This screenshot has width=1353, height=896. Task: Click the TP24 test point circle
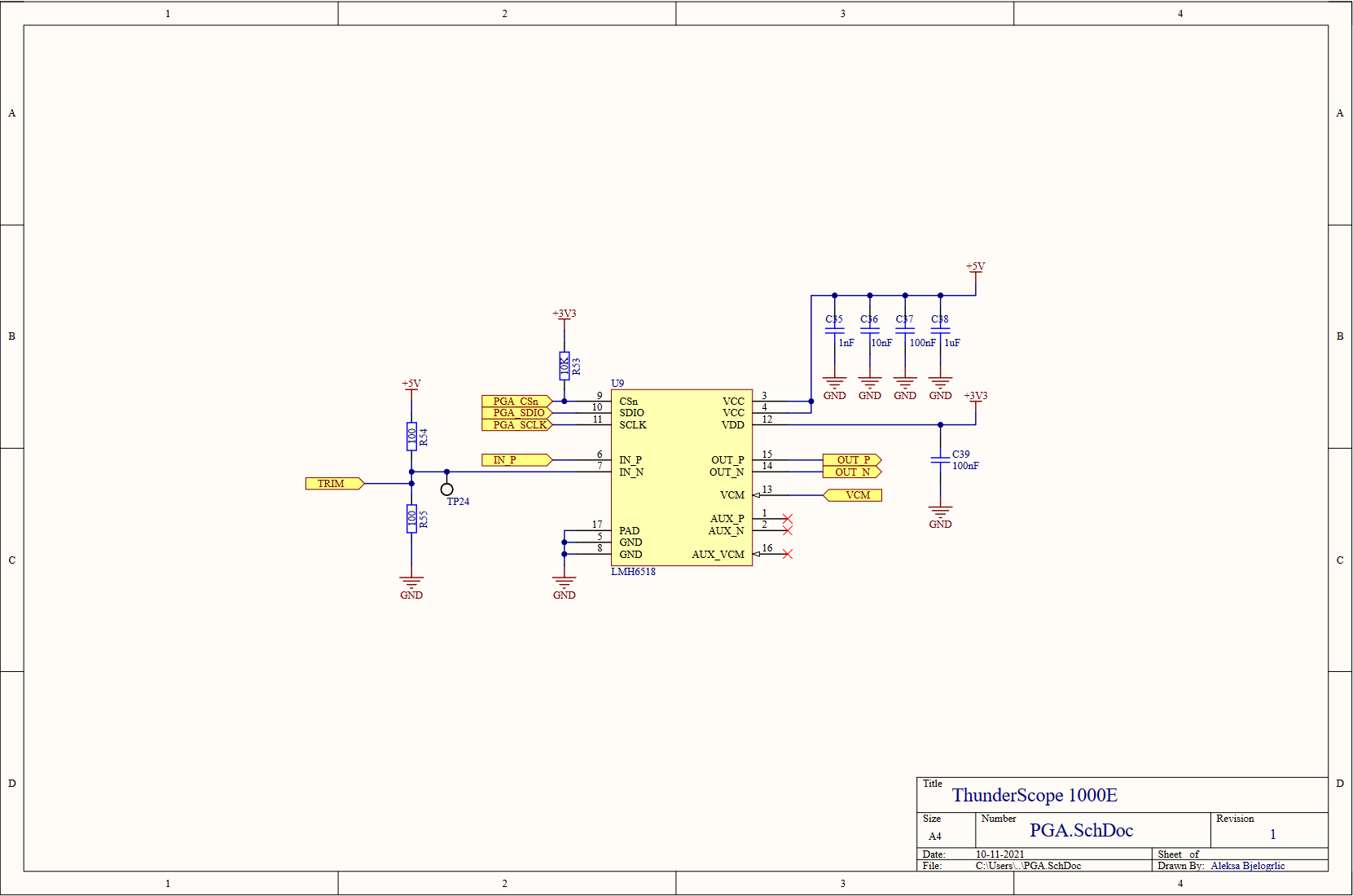(446, 490)
